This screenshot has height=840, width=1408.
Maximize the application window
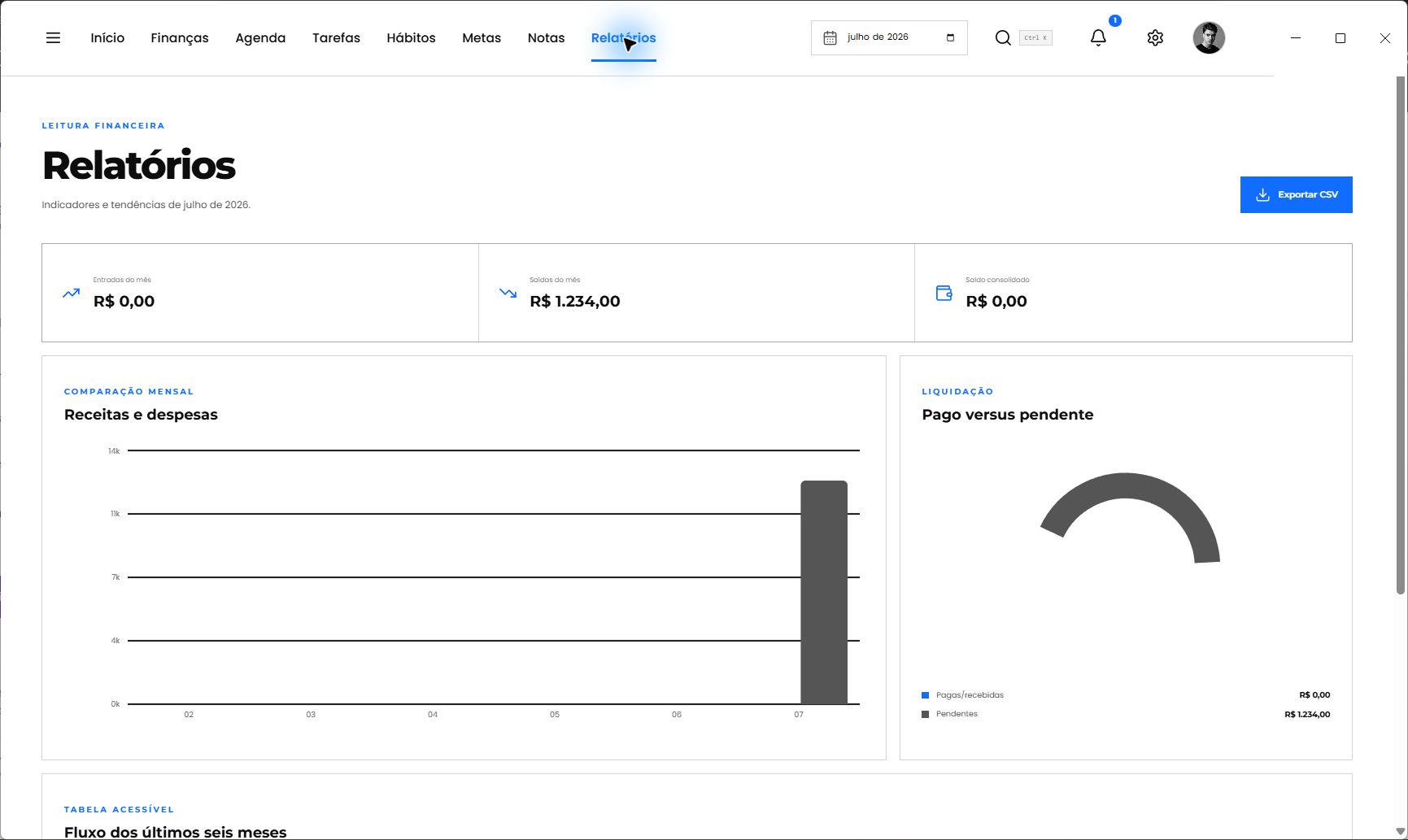pyautogui.click(x=1340, y=38)
